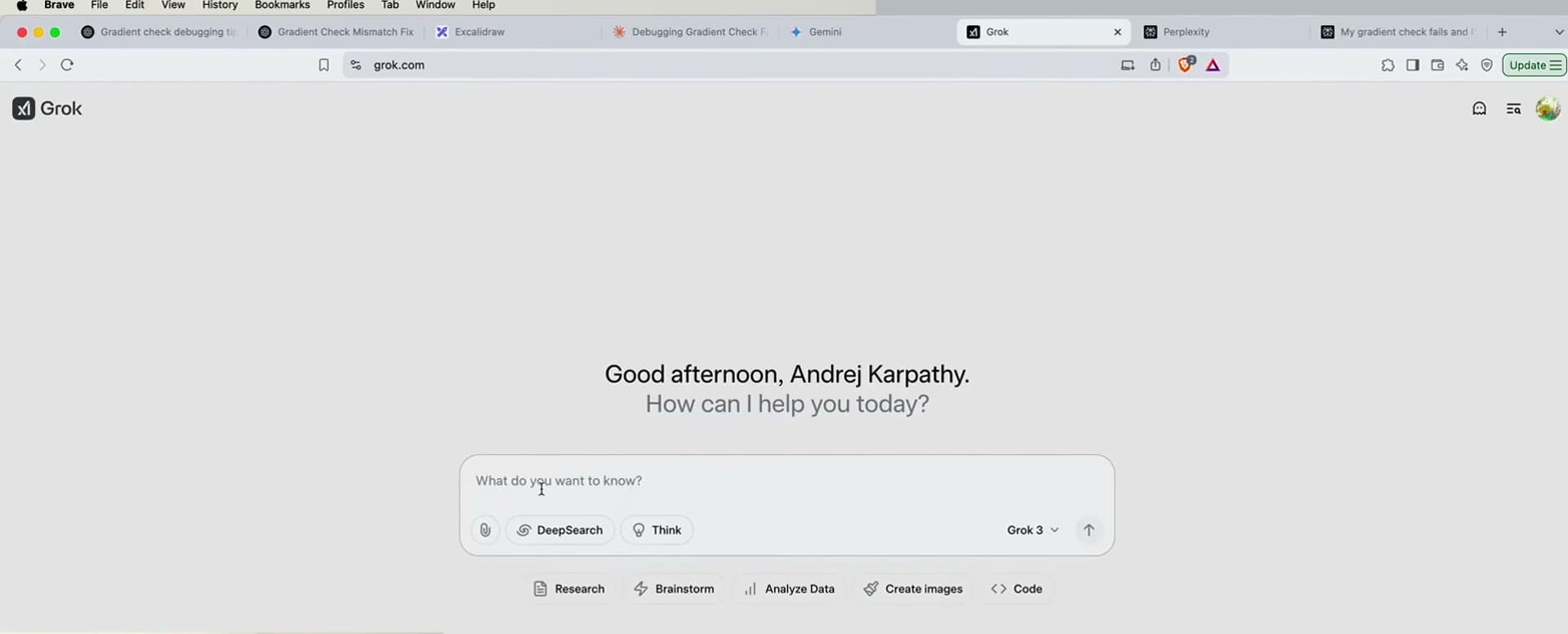
Task: Open the Brave application menu
Action: (x=59, y=5)
